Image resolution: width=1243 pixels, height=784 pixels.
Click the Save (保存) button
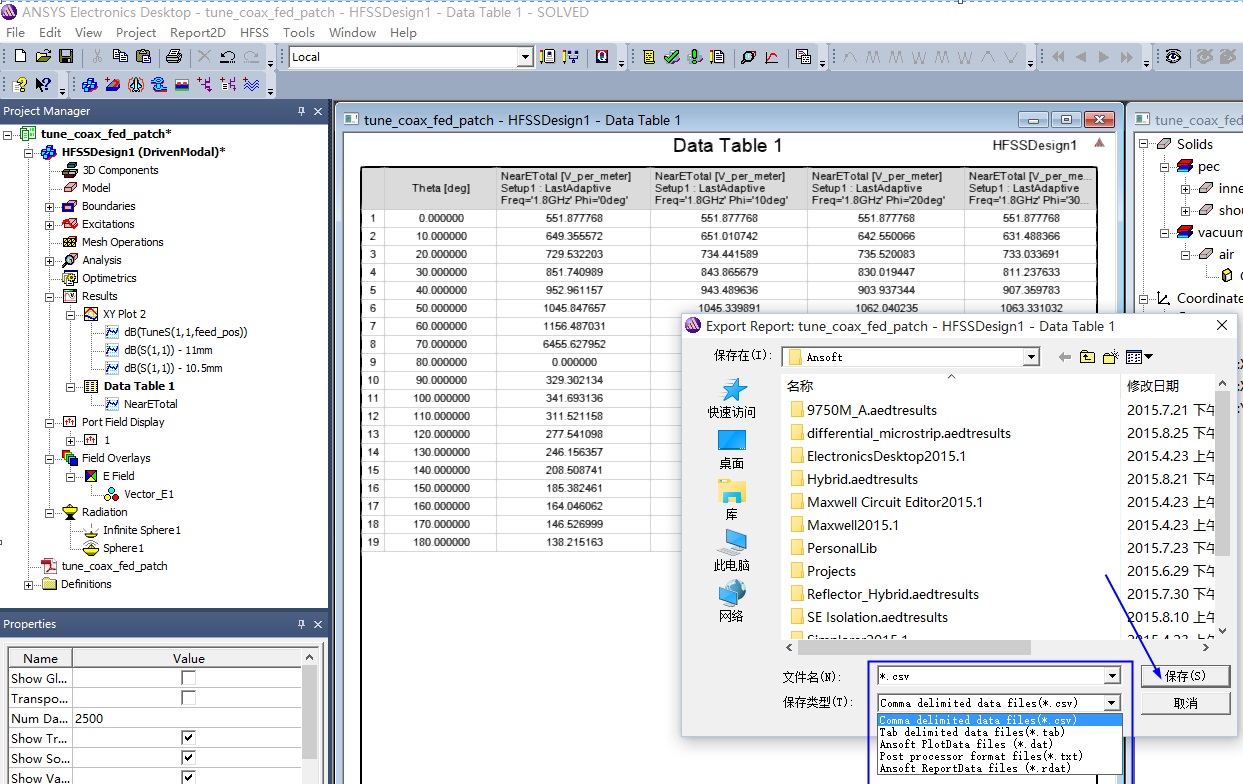1185,676
